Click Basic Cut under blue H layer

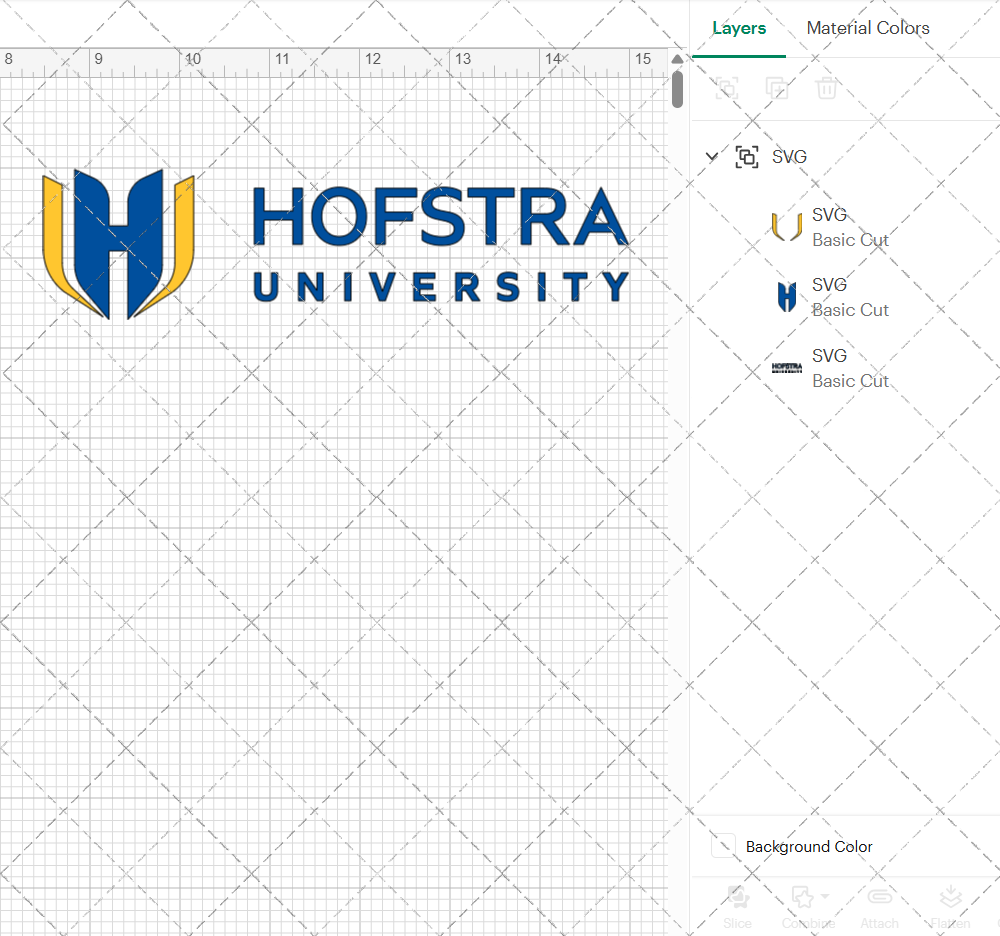tap(850, 311)
